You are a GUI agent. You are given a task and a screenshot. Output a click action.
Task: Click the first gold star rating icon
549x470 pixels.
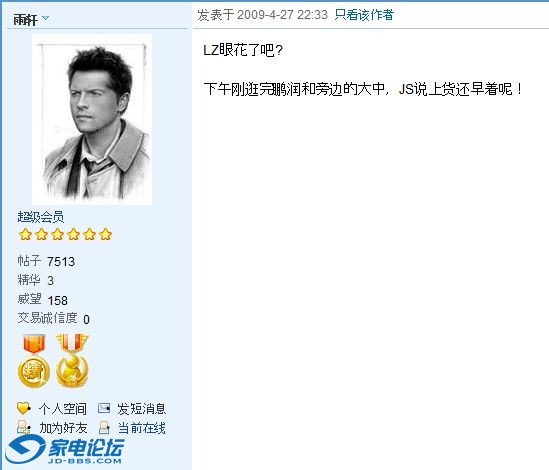click(25, 234)
